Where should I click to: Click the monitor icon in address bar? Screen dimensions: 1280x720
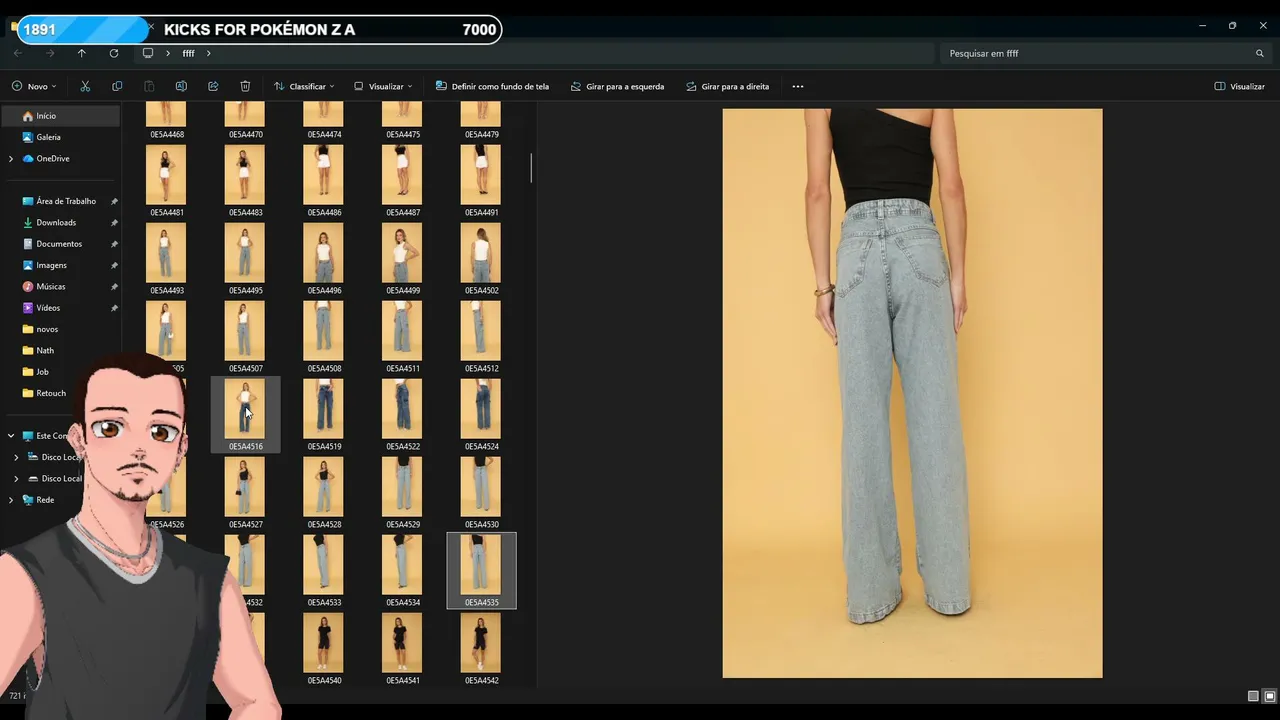point(148,53)
